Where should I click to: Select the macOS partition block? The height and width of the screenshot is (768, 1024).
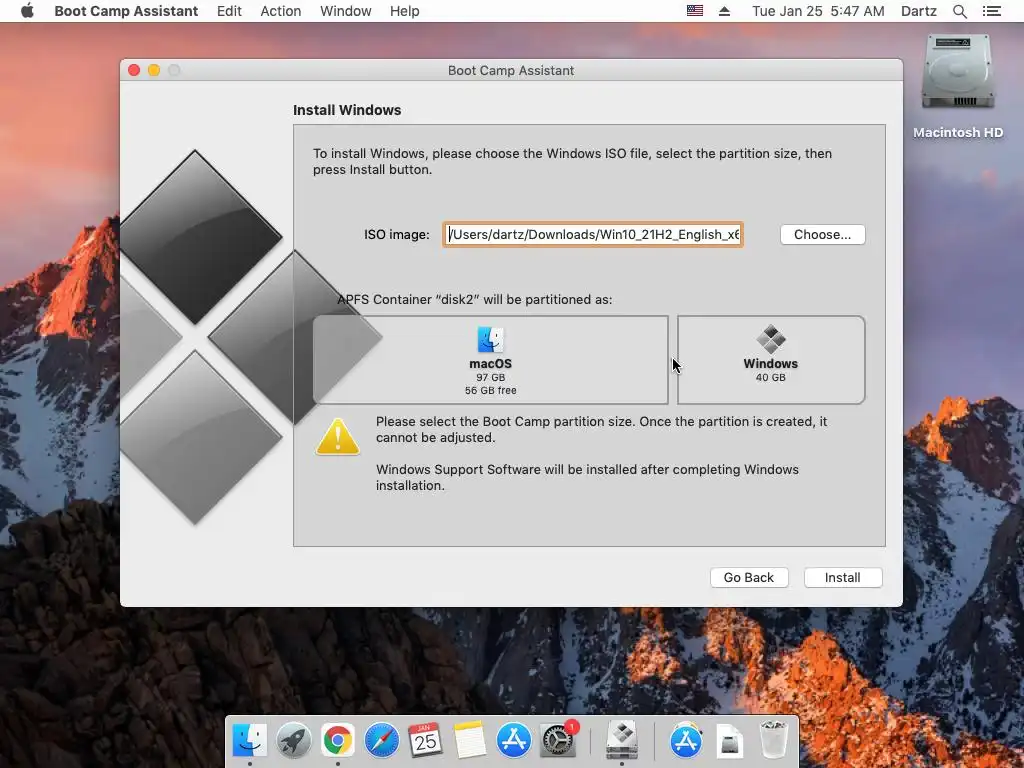pyautogui.click(x=490, y=360)
